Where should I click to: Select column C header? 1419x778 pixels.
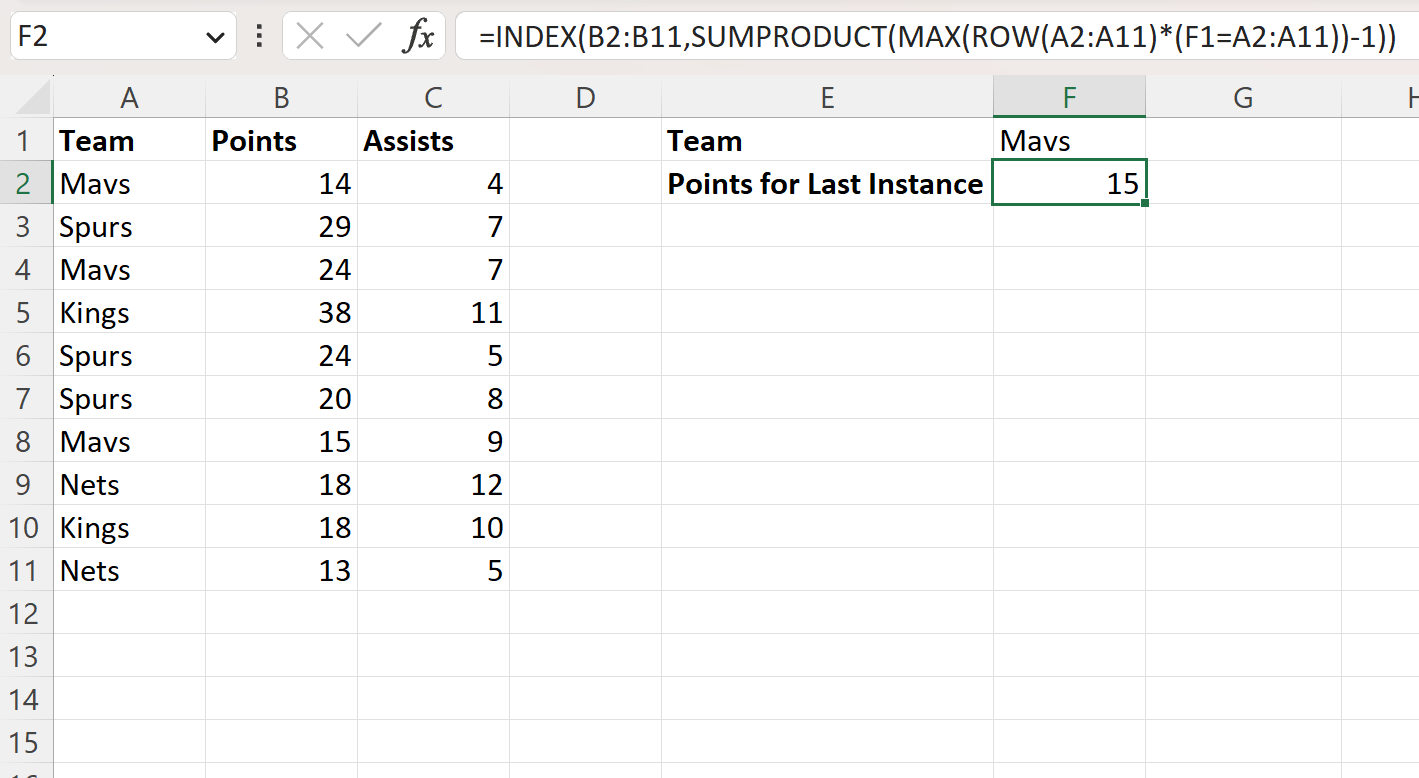pyautogui.click(x=433, y=97)
